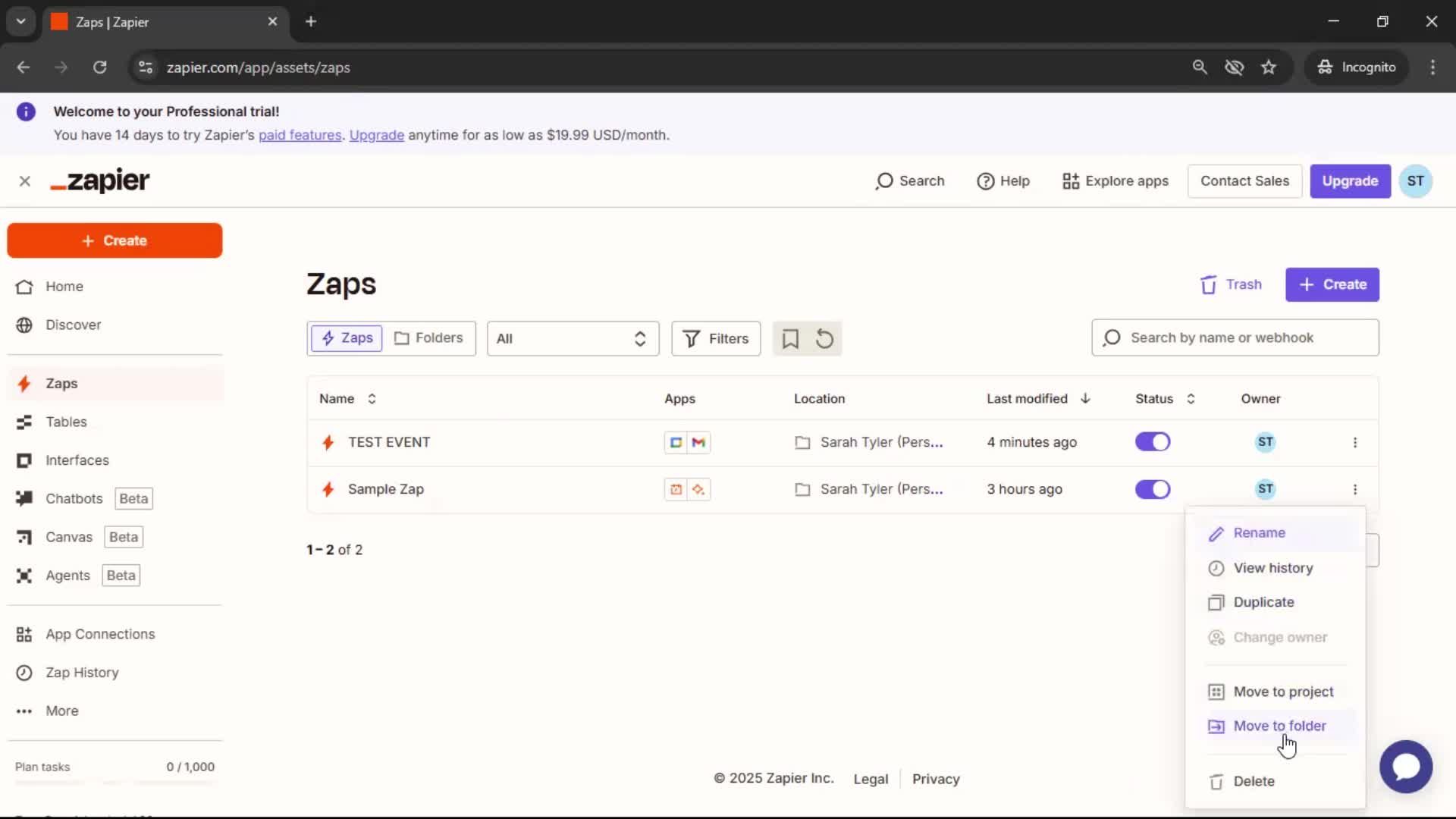Click the paid features link

tap(300, 135)
